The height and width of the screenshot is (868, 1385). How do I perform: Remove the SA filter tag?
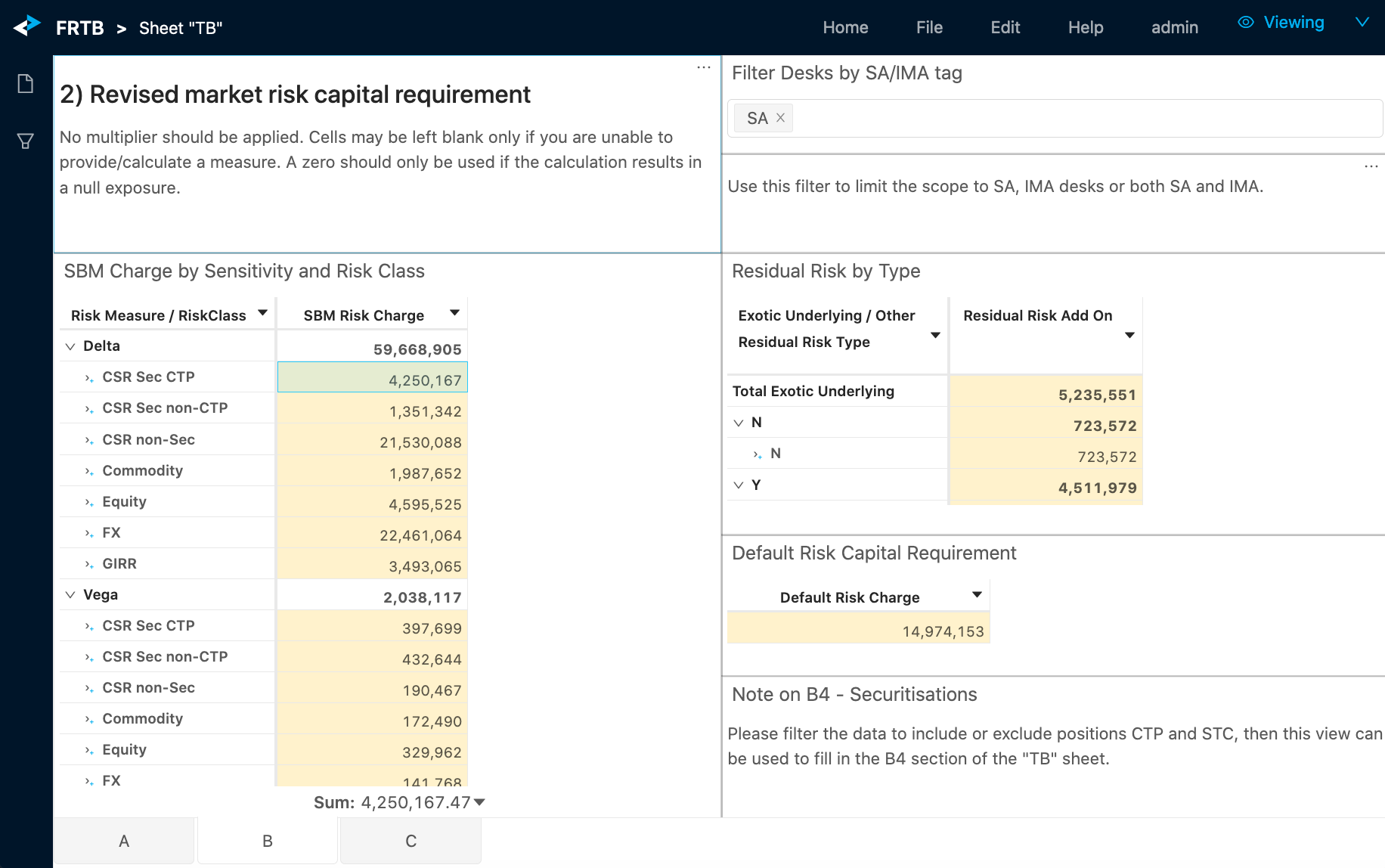[780, 118]
